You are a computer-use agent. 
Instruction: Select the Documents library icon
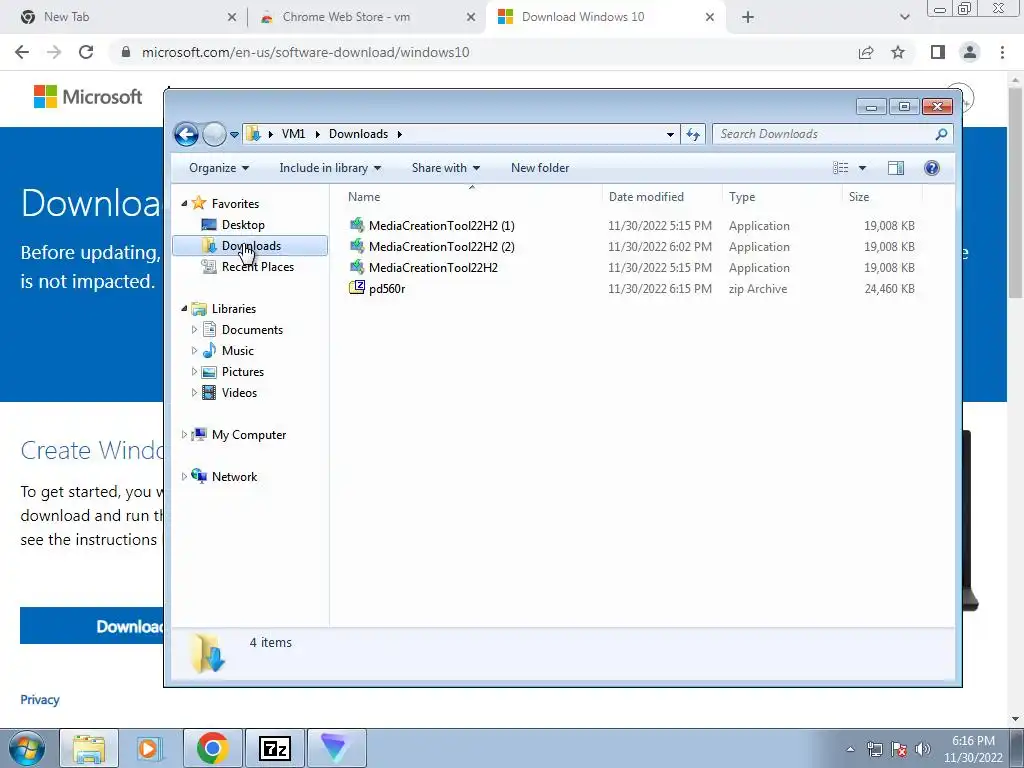click(x=209, y=329)
